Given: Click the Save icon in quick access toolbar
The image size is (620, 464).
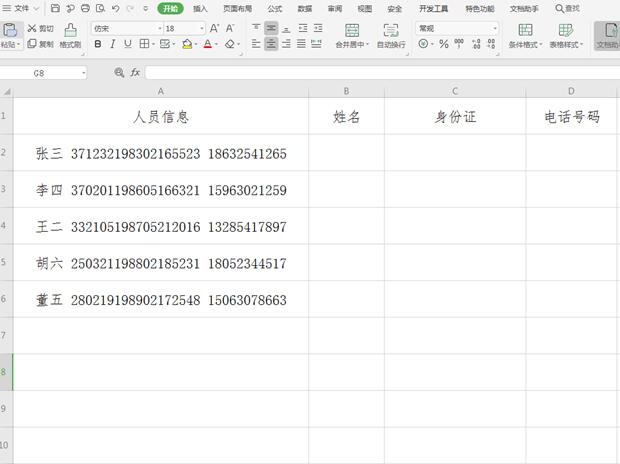Looking at the screenshot, I should click(55, 8).
